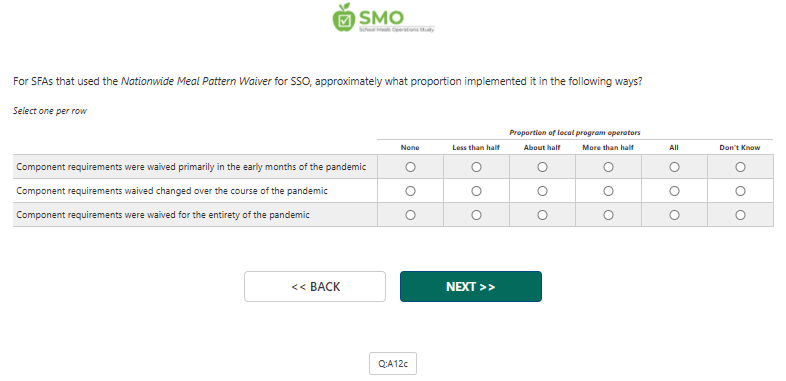The image size is (786, 381).
Task: Select Less than half for early months row
Action: (x=476, y=167)
